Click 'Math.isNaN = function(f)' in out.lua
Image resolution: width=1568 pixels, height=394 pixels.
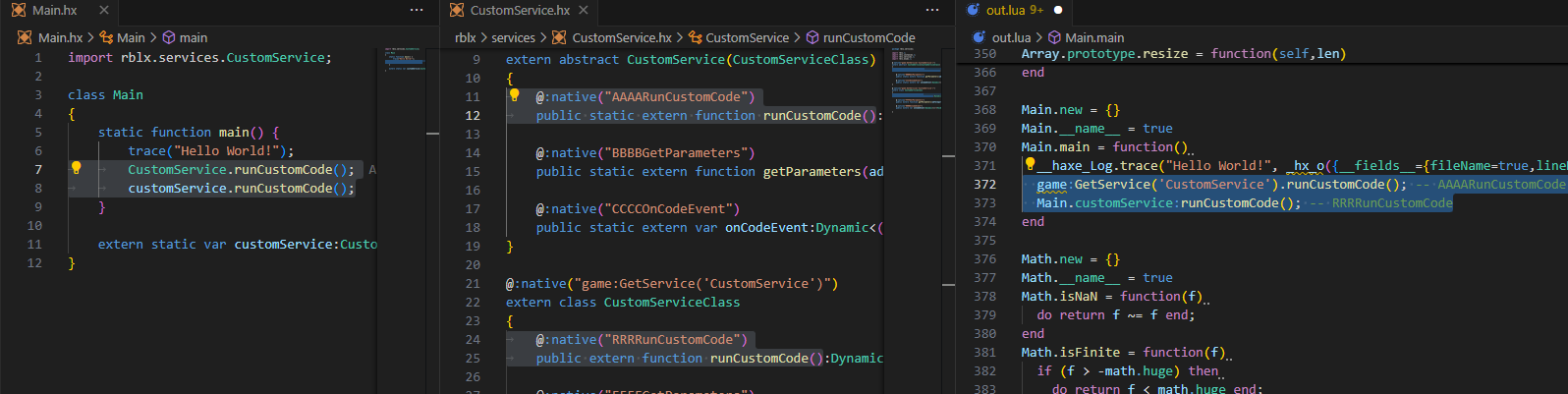pos(1113,296)
